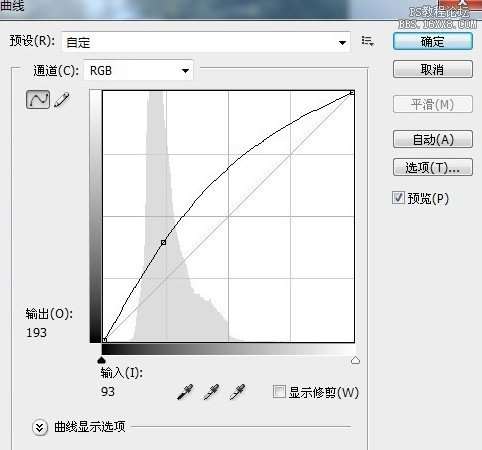This screenshot has width=482, height=450.
Task: Click the black point input slider triangle
Action: coord(102,360)
